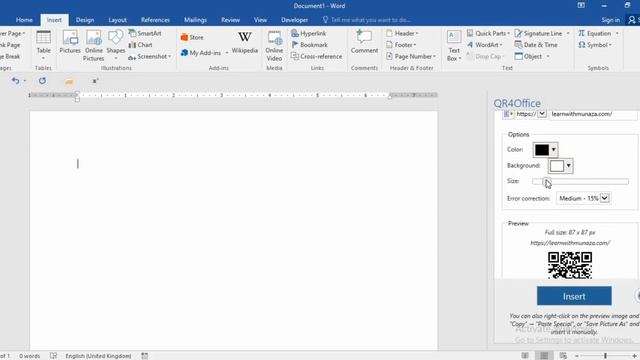Click Sign in at top right
The image size is (640, 360).
pos(610,20)
